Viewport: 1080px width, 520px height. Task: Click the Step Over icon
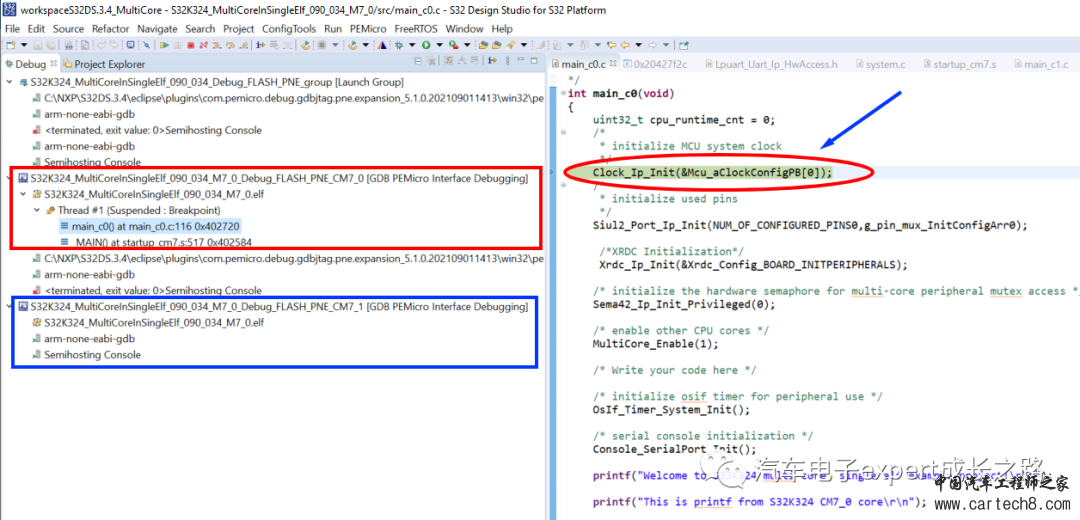230,45
